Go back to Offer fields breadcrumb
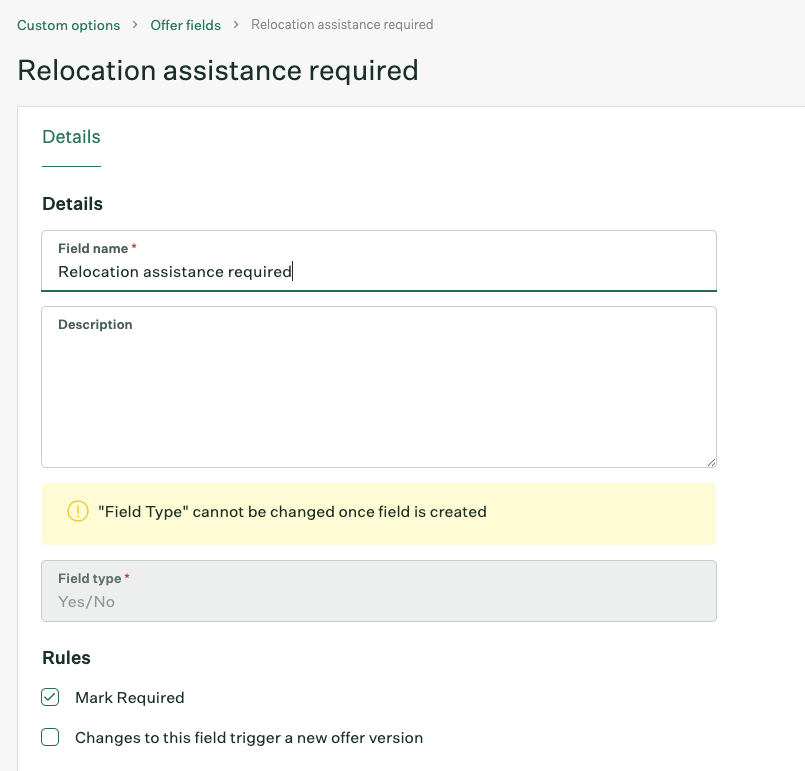This screenshot has height=771, width=805. click(x=185, y=25)
